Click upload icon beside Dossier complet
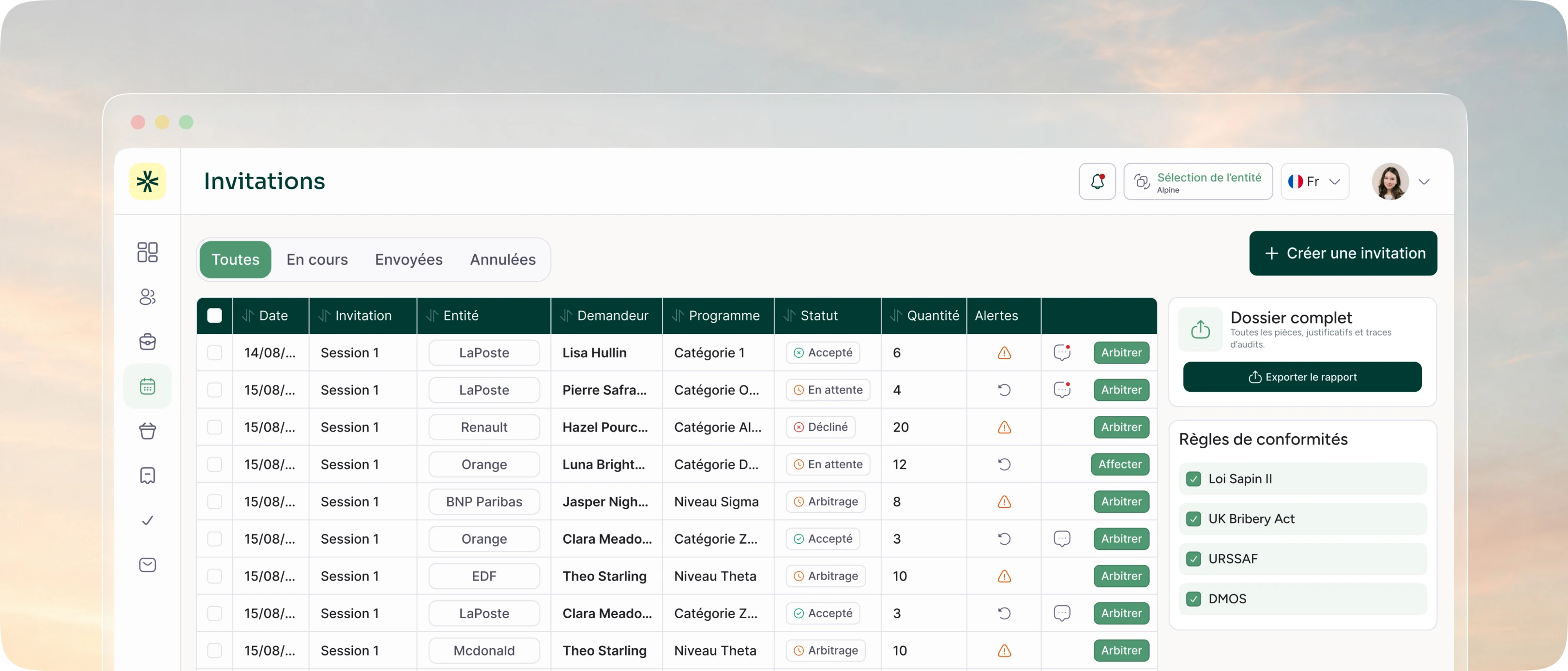This screenshot has width=1568, height=671. click(x=1200, y=329)
